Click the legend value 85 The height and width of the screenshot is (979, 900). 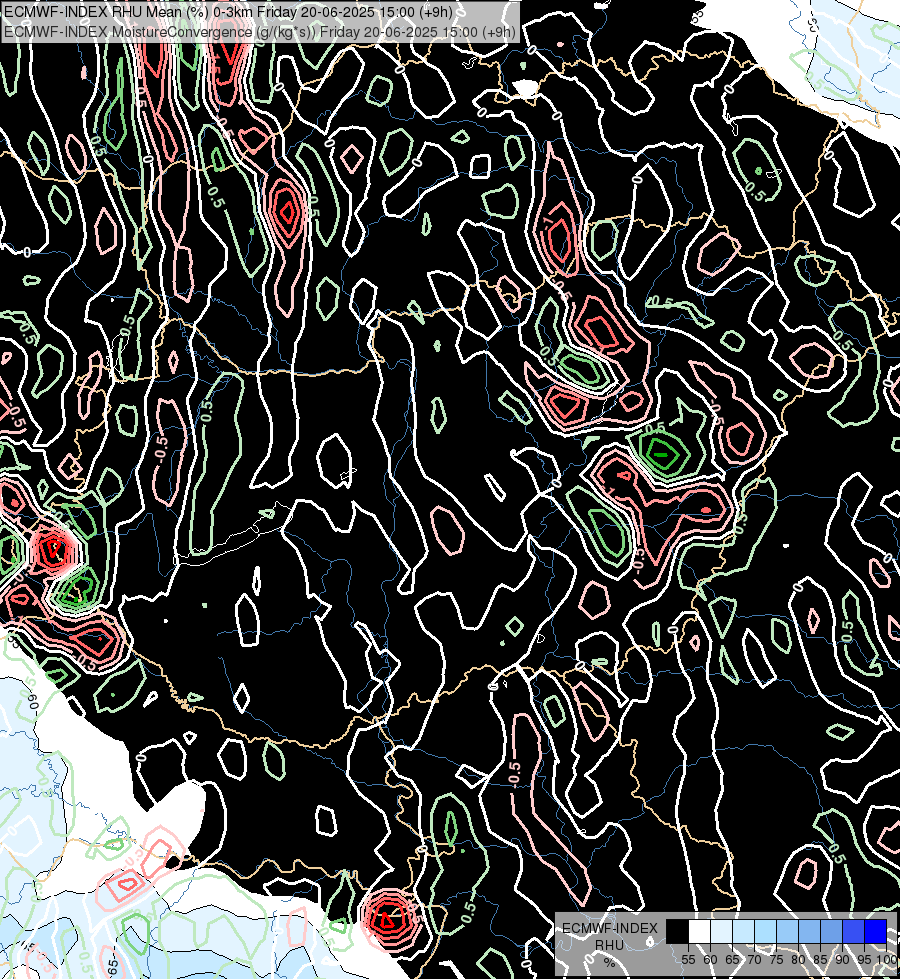pos(820,960)
